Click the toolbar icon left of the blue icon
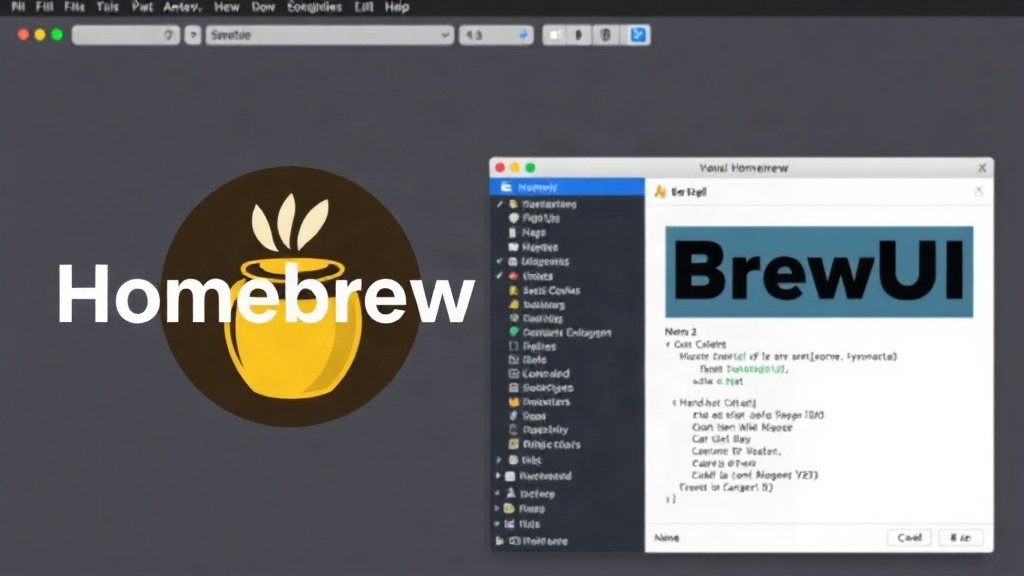This screenshot has width=1024, height=576. click(605, 35)
